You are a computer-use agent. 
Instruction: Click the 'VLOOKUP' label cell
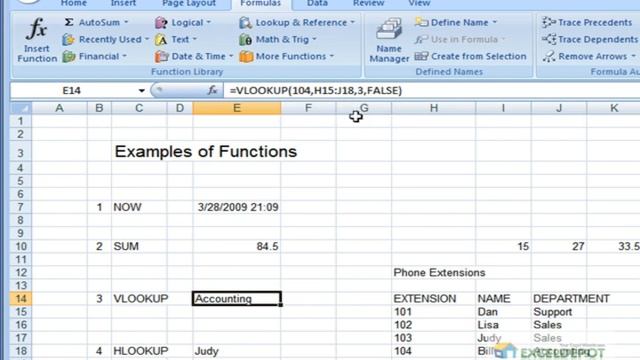(x=139, y=299)
